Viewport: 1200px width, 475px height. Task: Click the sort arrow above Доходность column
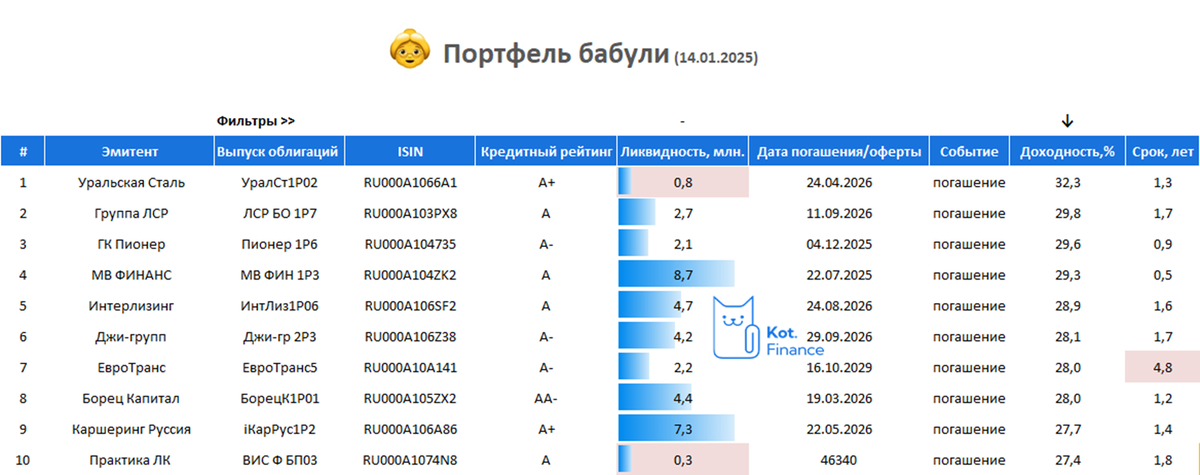pos(1067,121)
